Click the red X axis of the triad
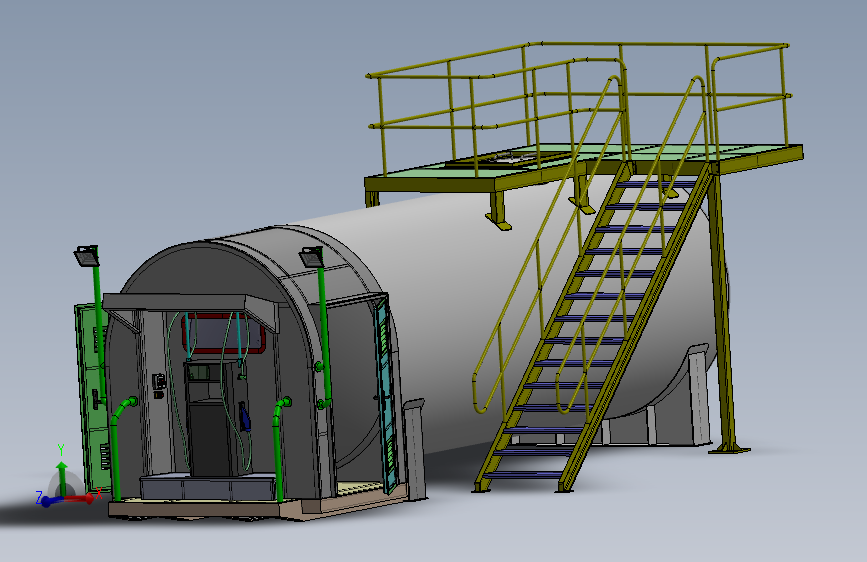Screen dimensions: 867x562 pos(79,499)
